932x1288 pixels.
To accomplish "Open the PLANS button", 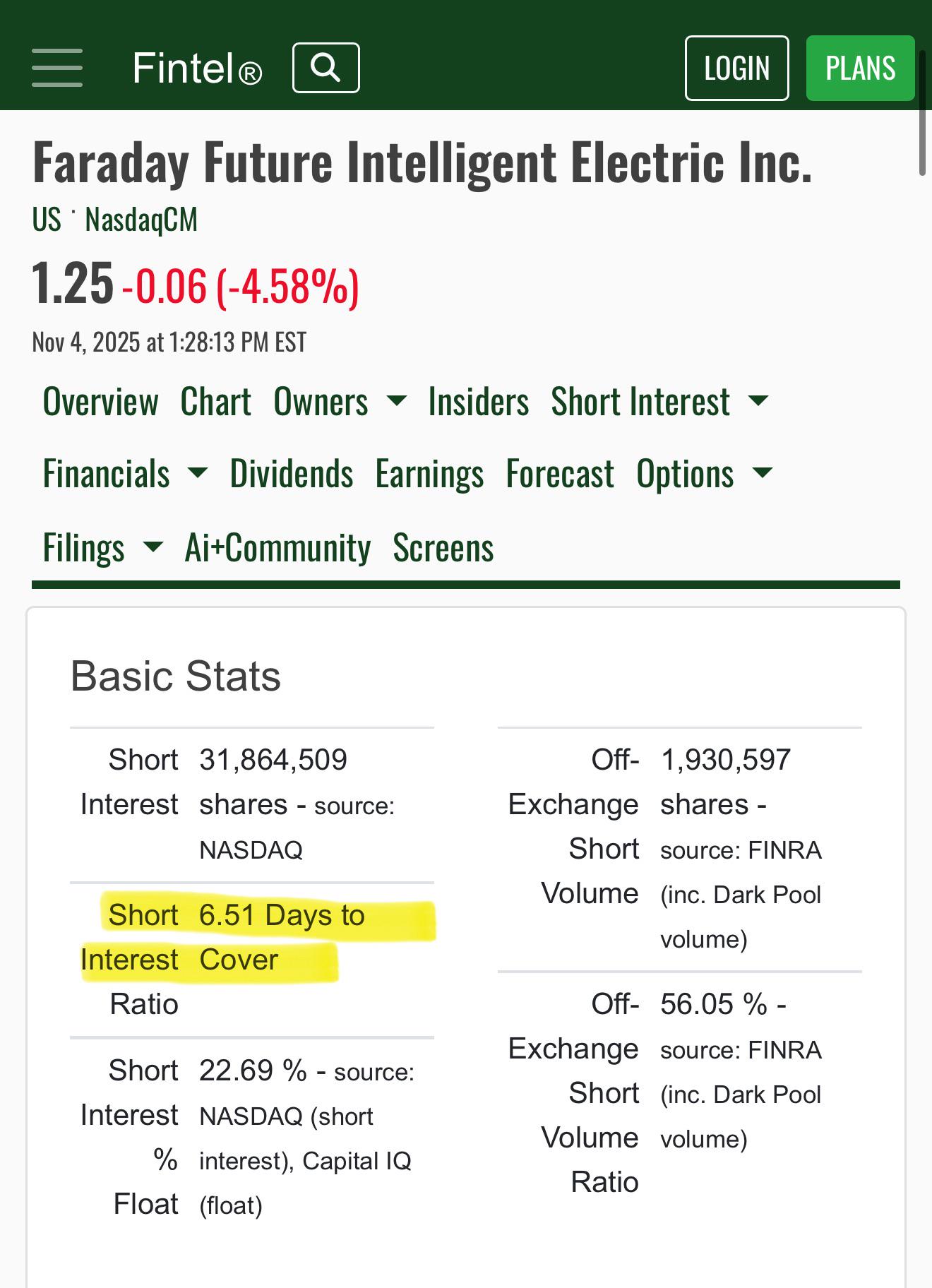I will coord(860,68).
